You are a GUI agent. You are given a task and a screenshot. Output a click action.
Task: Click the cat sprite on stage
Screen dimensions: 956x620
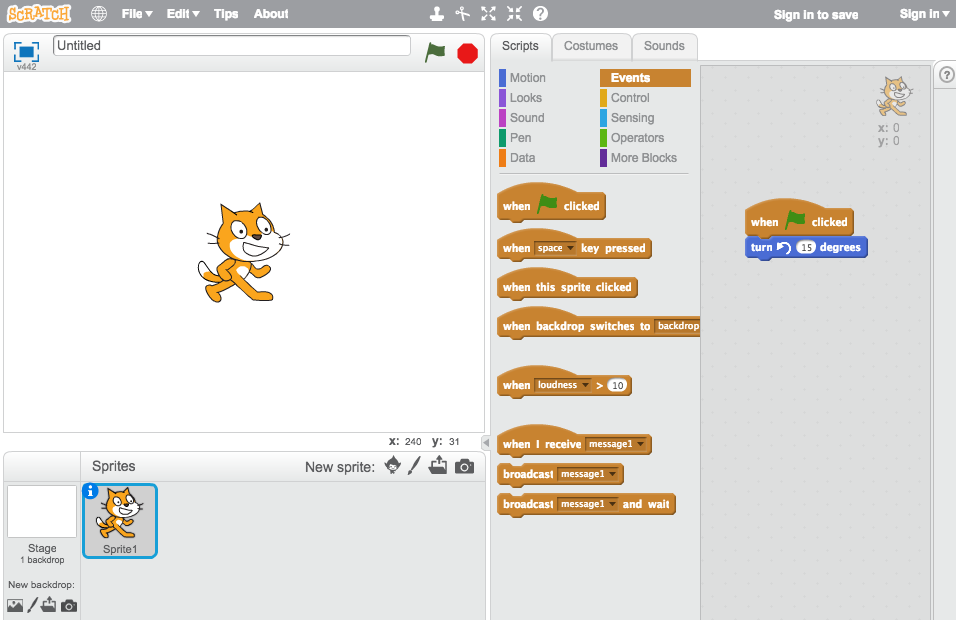point(243,252)
